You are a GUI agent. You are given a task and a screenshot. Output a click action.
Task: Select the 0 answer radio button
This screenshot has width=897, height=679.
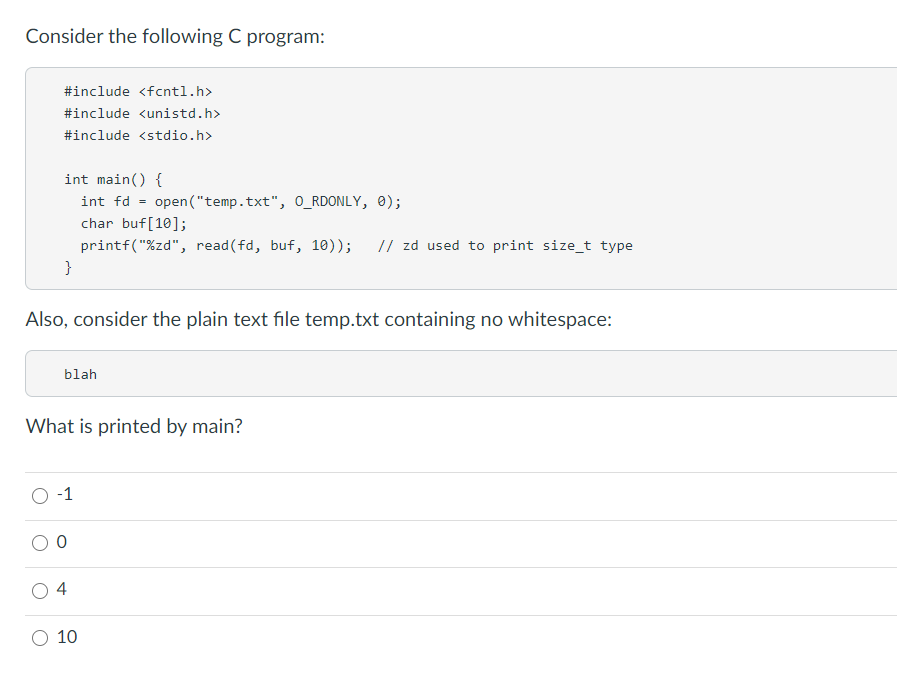(39, 542)
